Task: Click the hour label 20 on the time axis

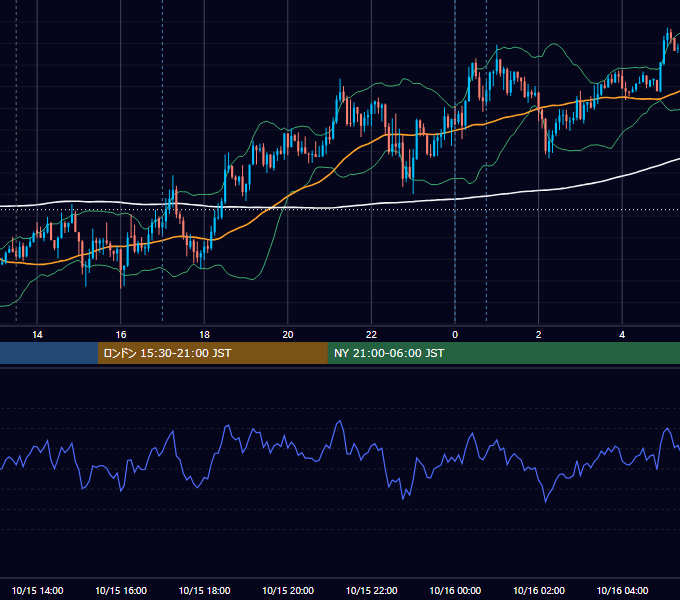Action: coord(288,335)
